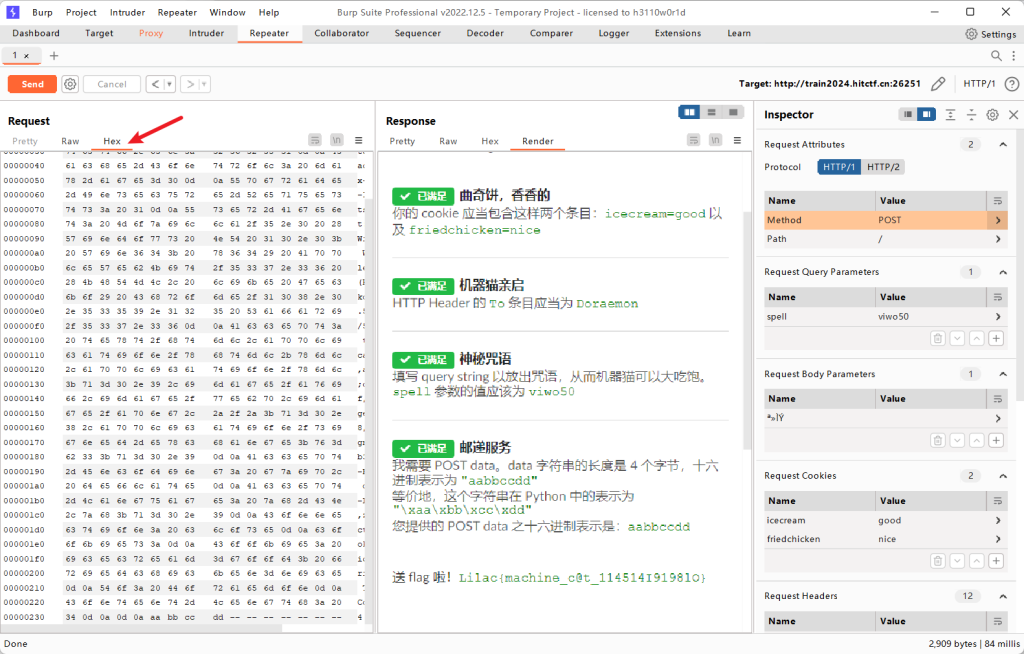Dock the Inspector to the left side

pos(908,115)
